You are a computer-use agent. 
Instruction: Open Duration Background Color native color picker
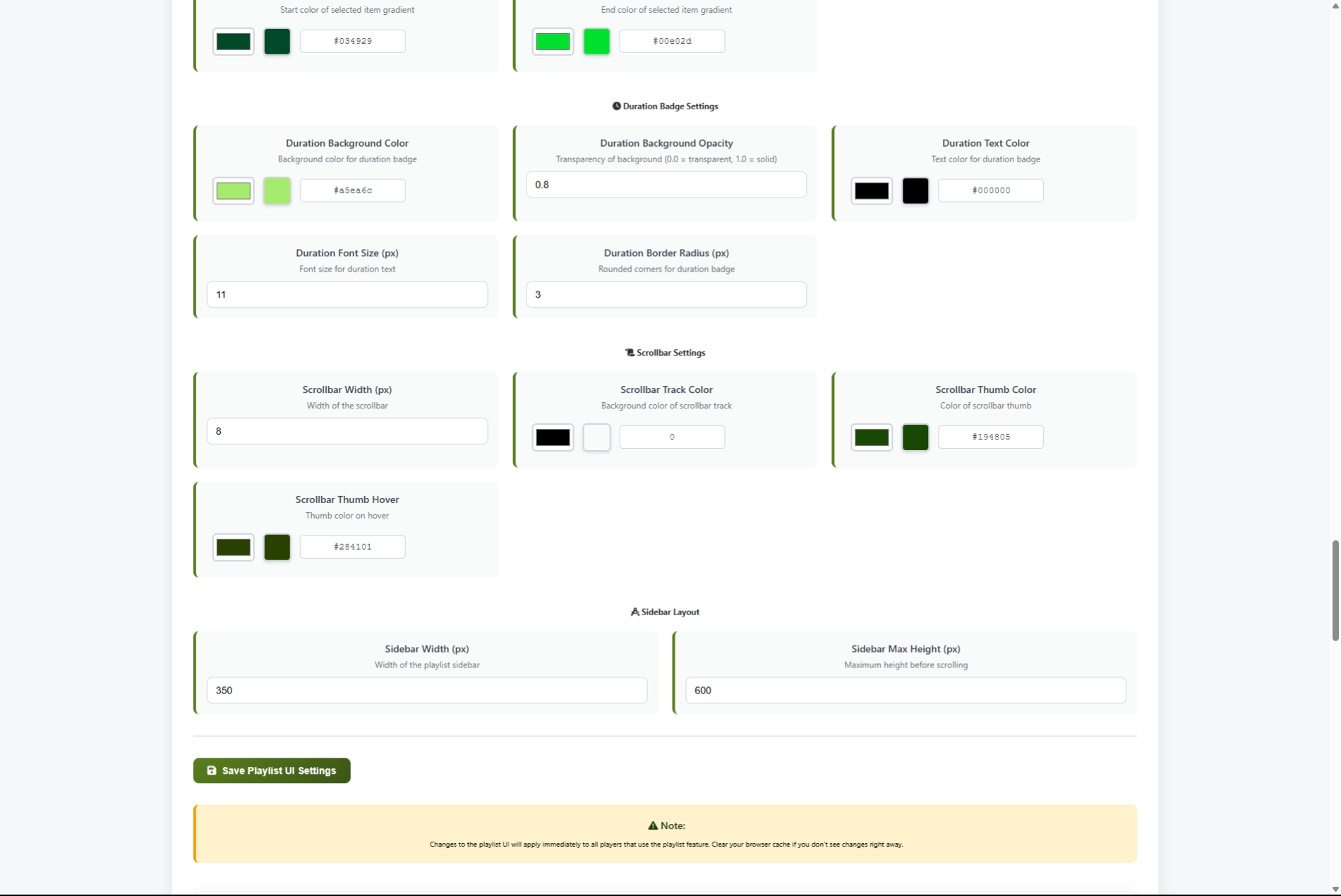[x=234, y=190]
